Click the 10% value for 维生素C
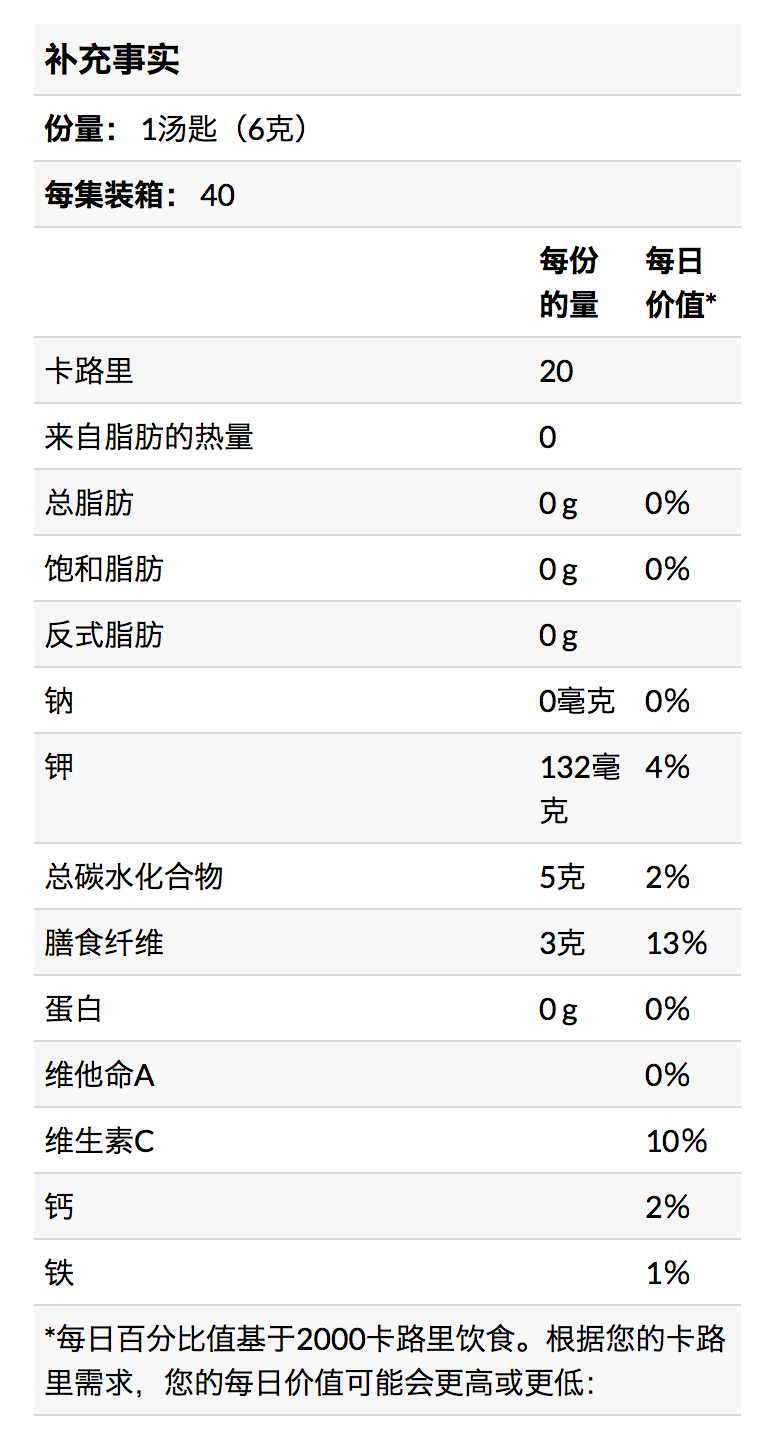Viewport: 758px width, 1438px height. tap(676, 1141)
